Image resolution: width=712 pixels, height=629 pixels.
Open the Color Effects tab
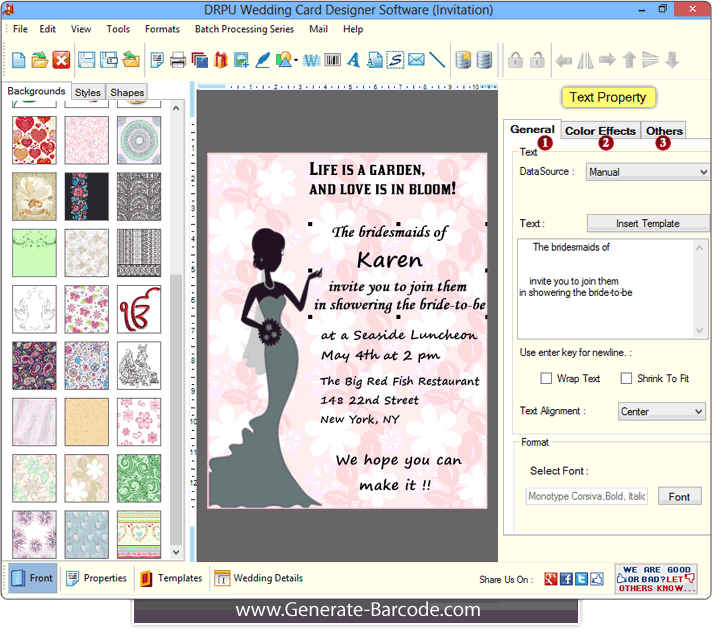point(600,131)
